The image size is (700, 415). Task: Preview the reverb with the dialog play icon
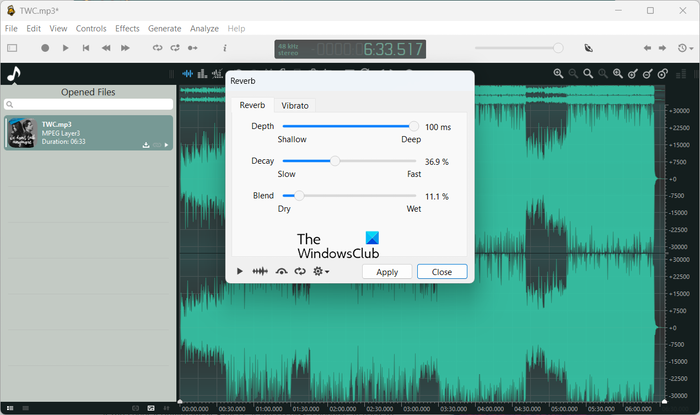[x=240, y=271]
